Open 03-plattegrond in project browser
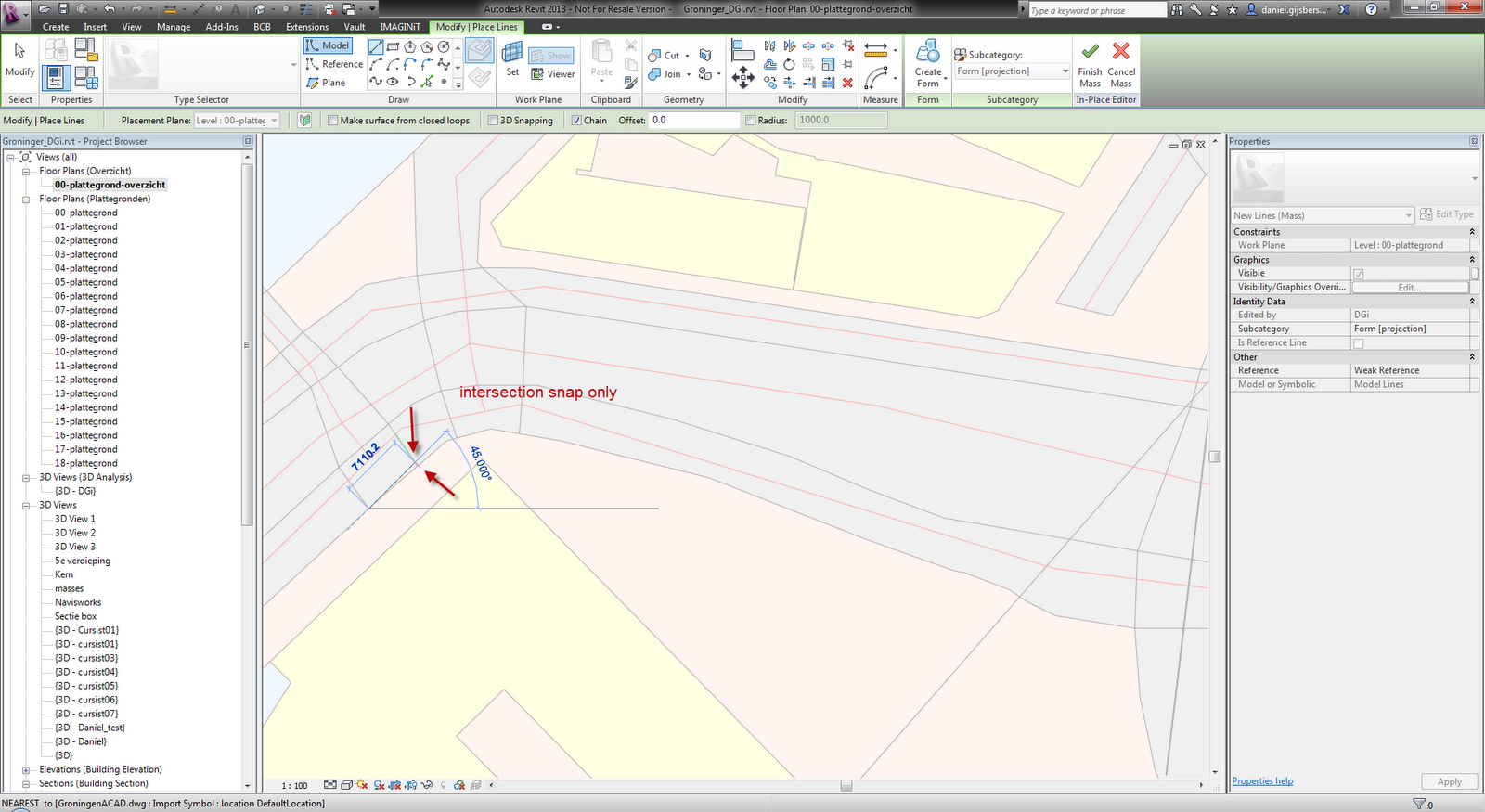Viewport: 1485px width, 812px height. (85, 254)
